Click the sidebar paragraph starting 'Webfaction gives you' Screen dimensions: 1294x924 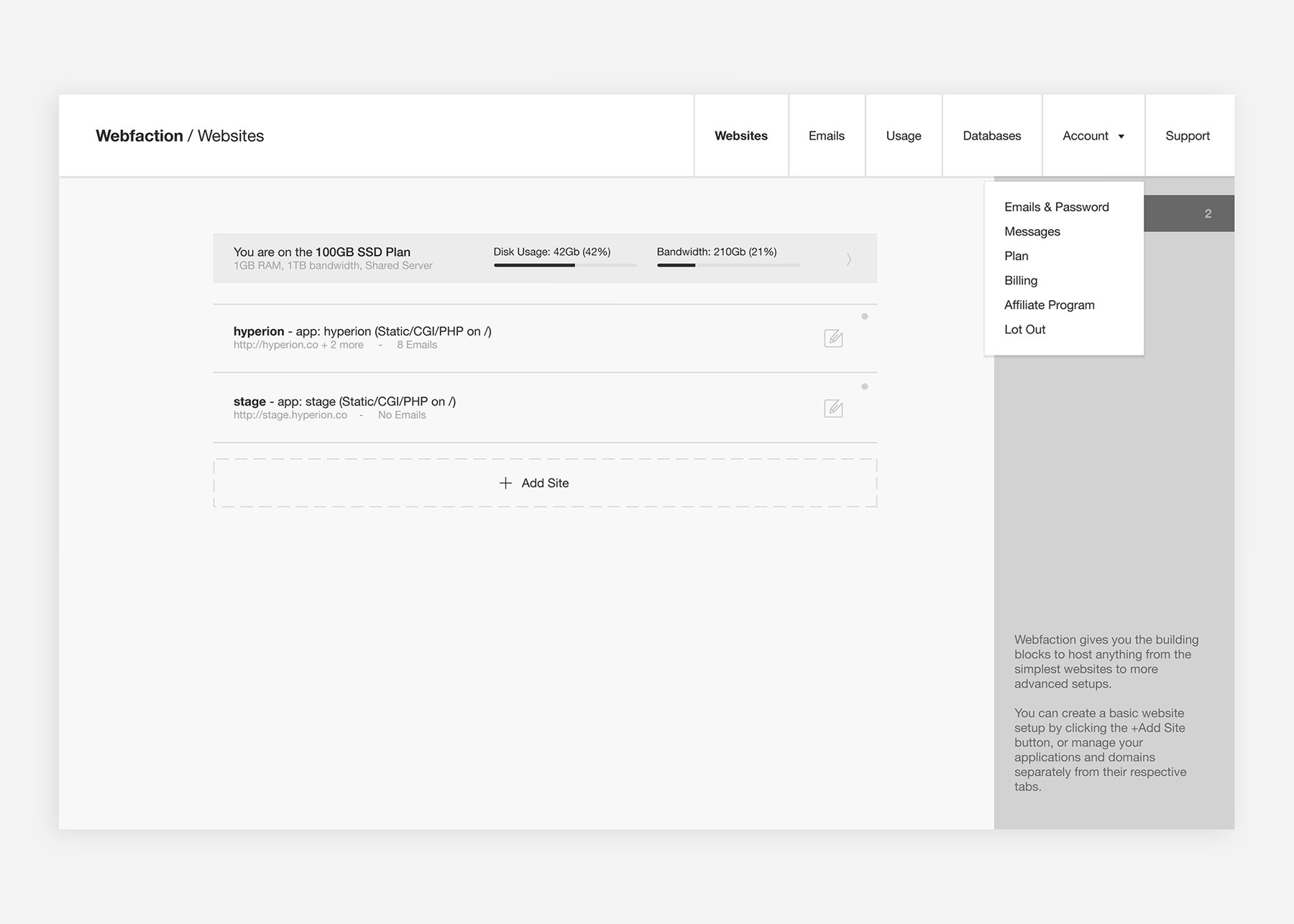(x=1106, y=662)
